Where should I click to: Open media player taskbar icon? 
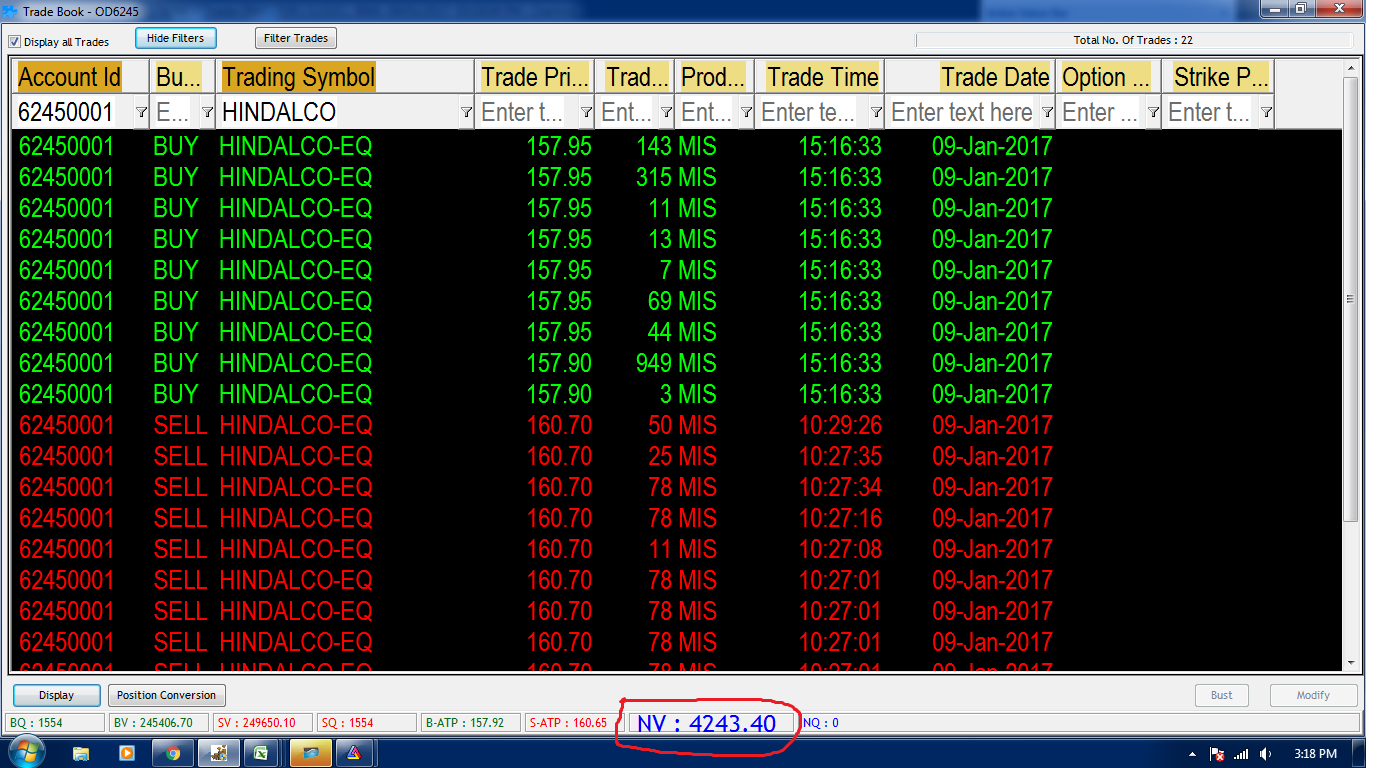[127, 753]
